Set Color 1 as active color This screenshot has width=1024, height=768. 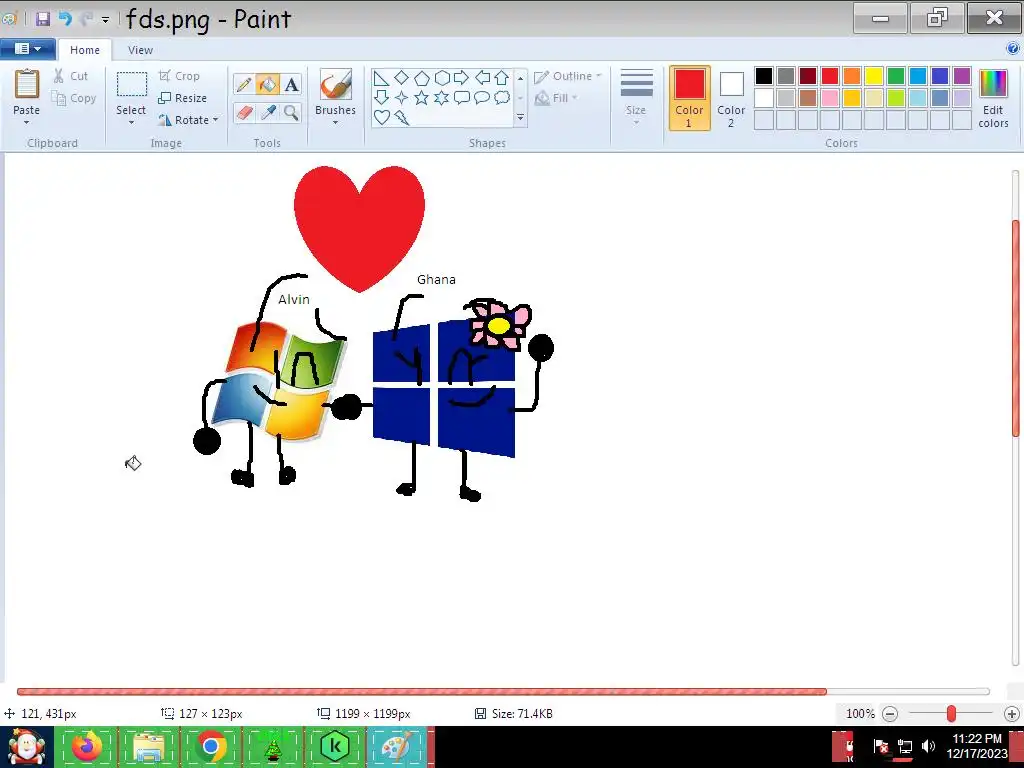pyautogui.click(x=690, y=98)
